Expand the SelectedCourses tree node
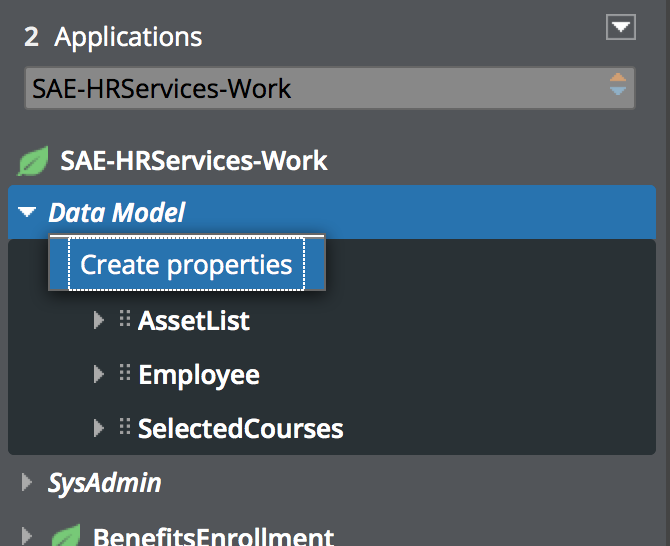 click(x=99, y=428)
